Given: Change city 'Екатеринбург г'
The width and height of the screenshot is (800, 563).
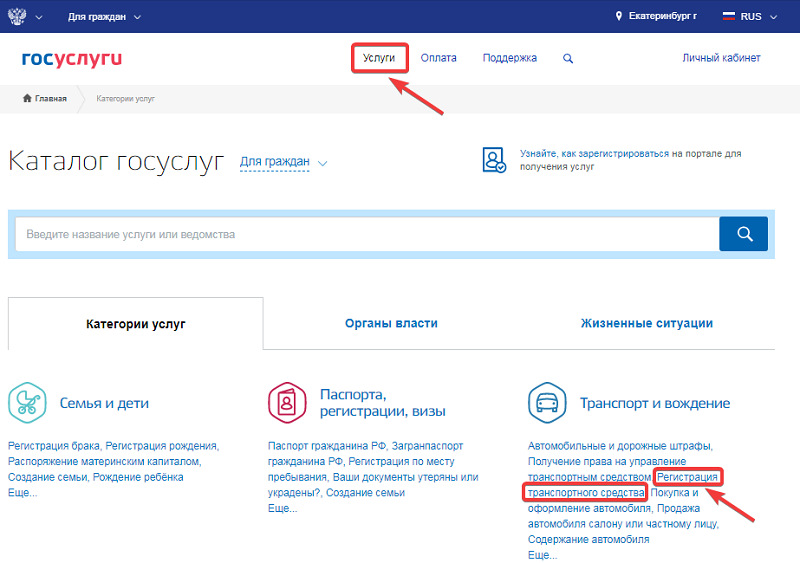Looking at the screenshot, I should coord(662,16).
